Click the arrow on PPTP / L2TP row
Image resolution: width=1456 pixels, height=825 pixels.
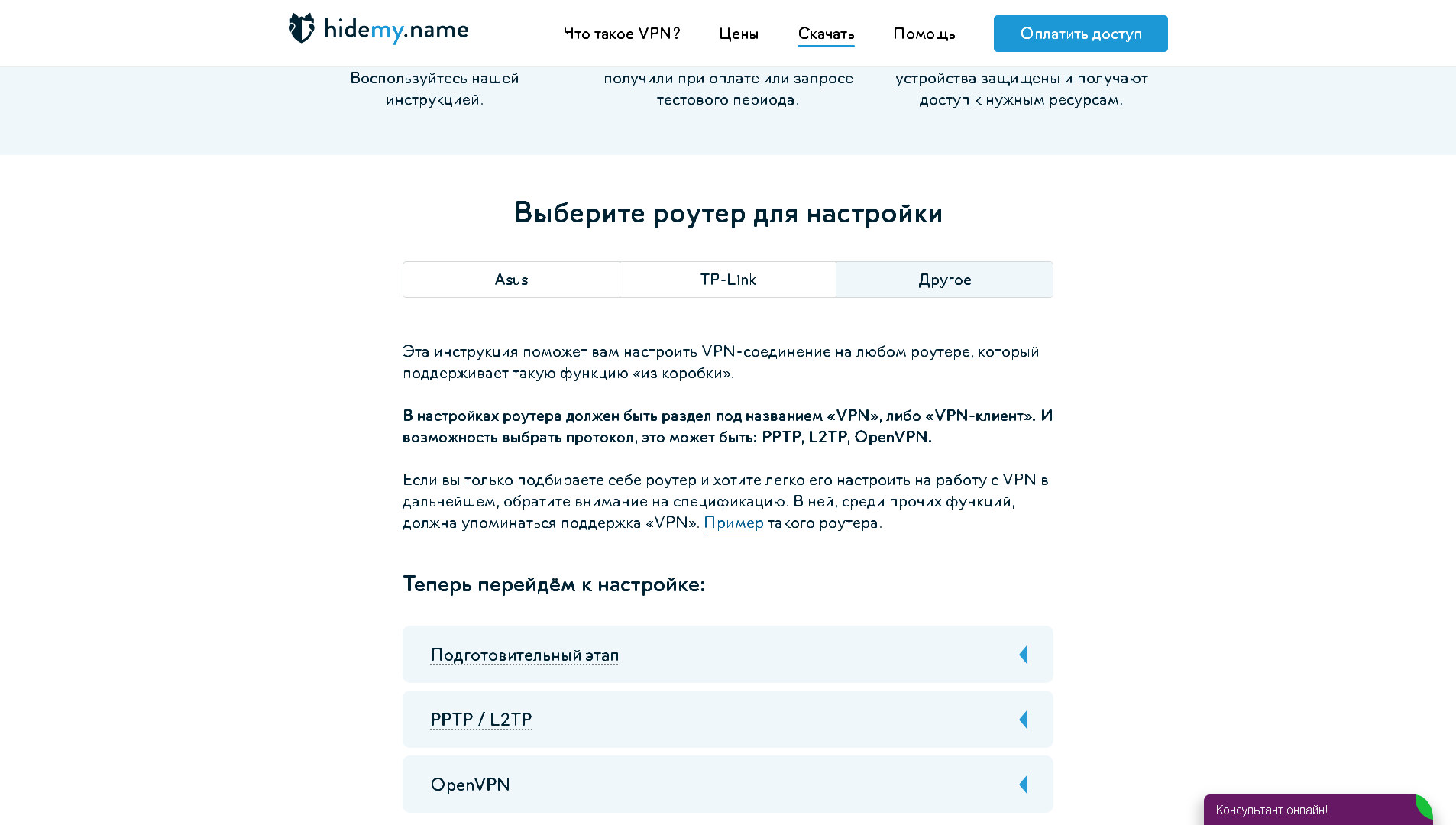pyautogui.click(x=1024, y=720)
